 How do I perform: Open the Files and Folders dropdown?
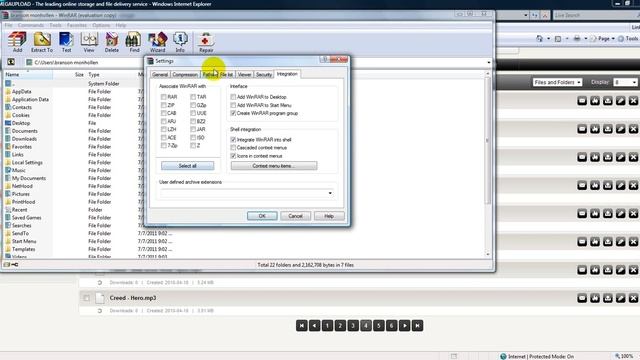click(x=557, y=82)
